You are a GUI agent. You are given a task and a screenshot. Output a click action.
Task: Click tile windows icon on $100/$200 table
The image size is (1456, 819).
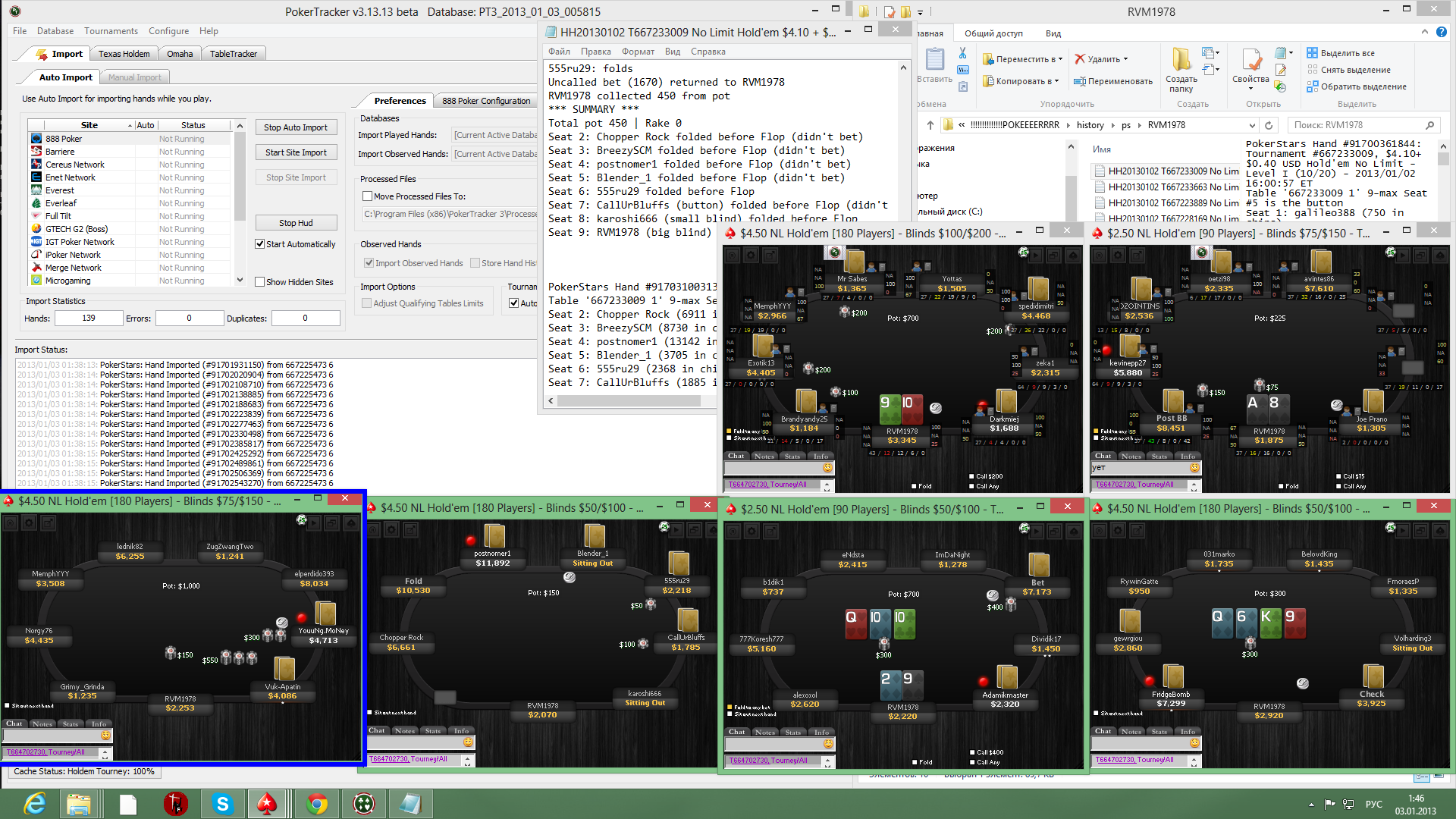coord(1053,255)
